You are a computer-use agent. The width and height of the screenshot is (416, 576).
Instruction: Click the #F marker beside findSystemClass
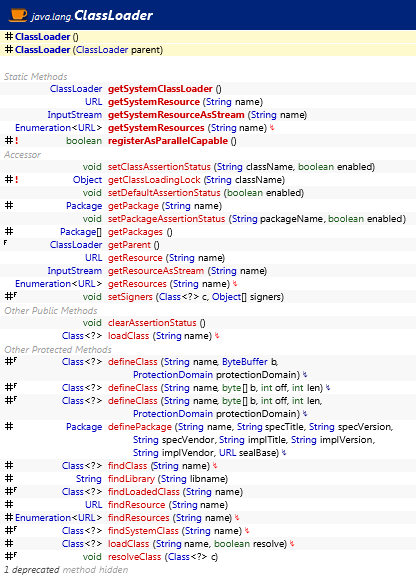(11, 530)
